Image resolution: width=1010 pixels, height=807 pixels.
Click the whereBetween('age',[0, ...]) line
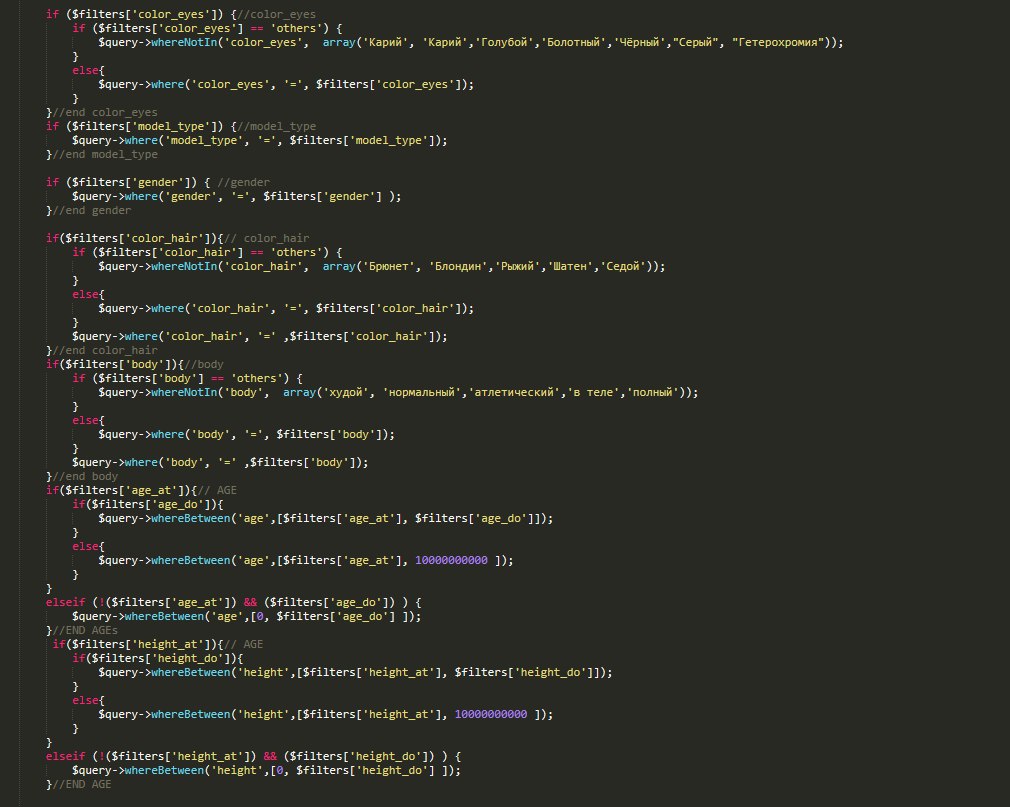pos(246,617)
